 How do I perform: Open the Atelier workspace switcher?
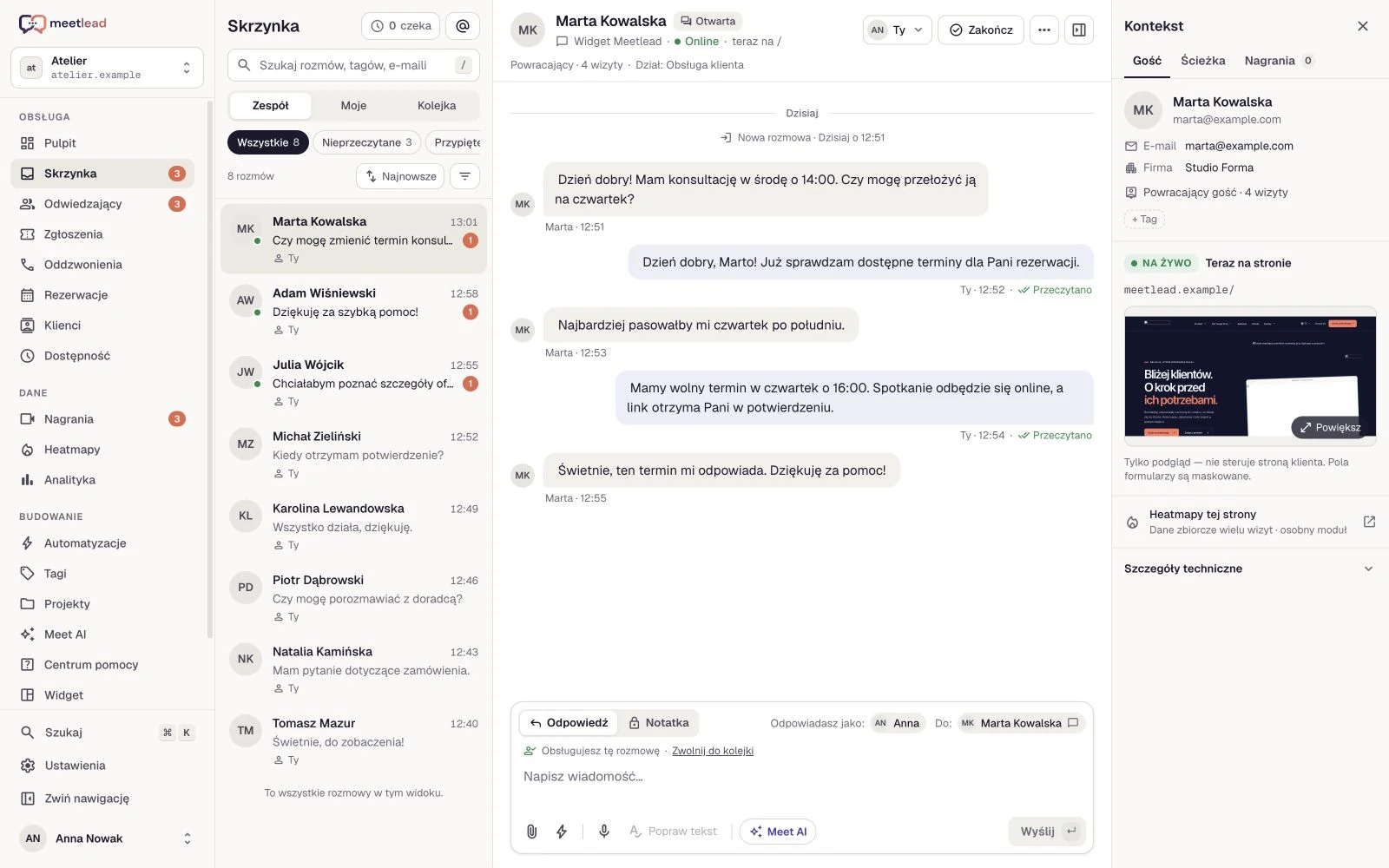click(107, 68)
